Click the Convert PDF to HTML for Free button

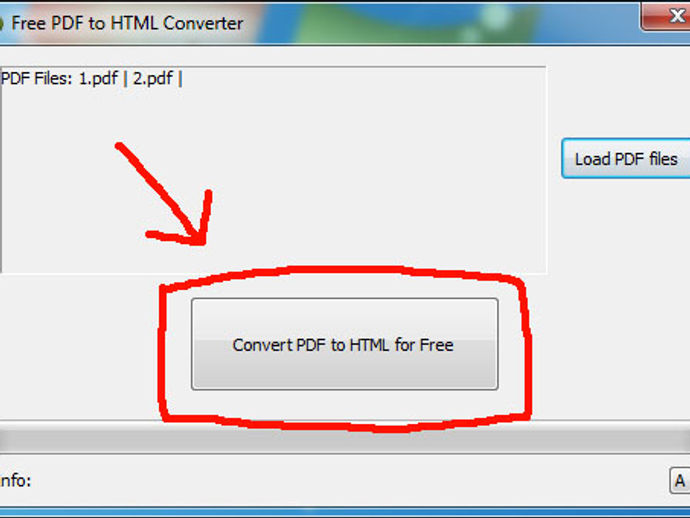click(x=345, y=344)
